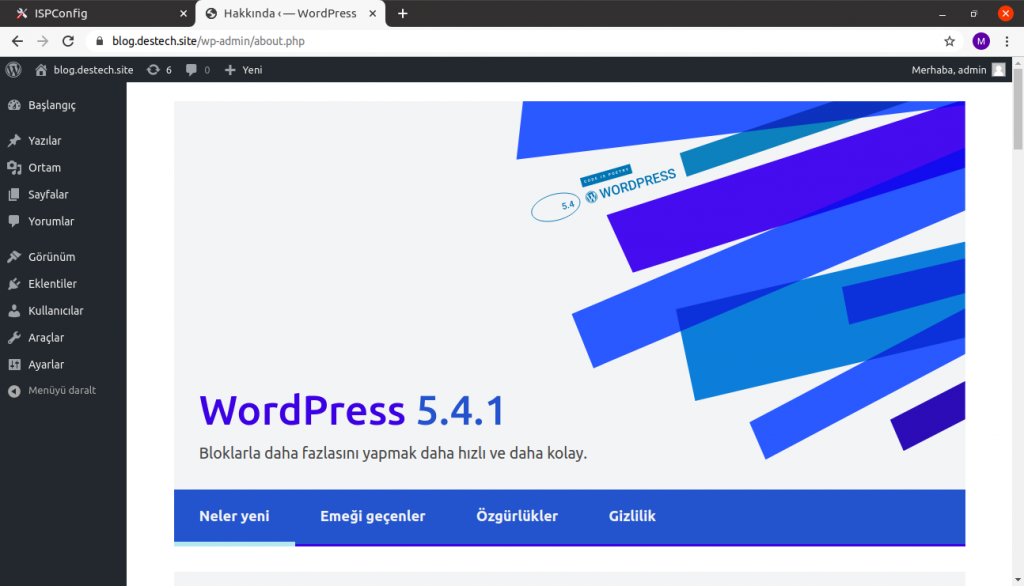This screenshot has height=586, width=1024.
Task: Go back with the browser back arrow
Action: pos(17,41)
